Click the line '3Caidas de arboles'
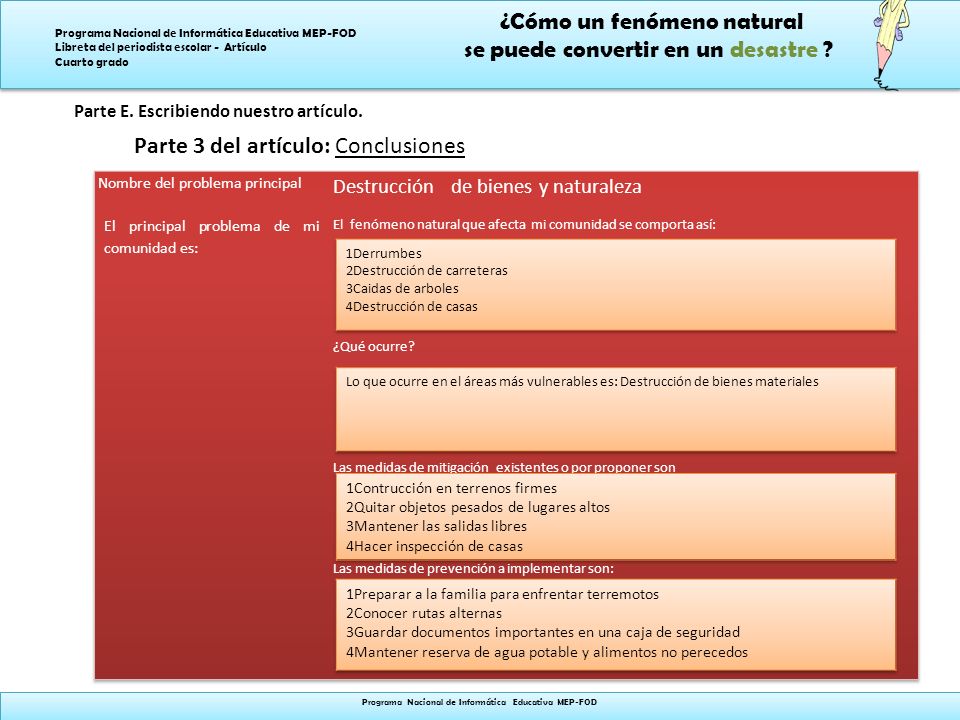The width and height of the screenshot is (960, 720). click(402, 288)
